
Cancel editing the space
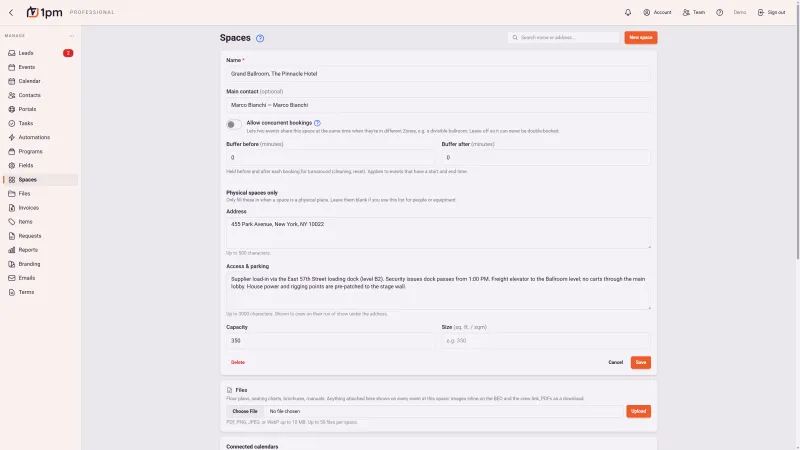point(615,362)
